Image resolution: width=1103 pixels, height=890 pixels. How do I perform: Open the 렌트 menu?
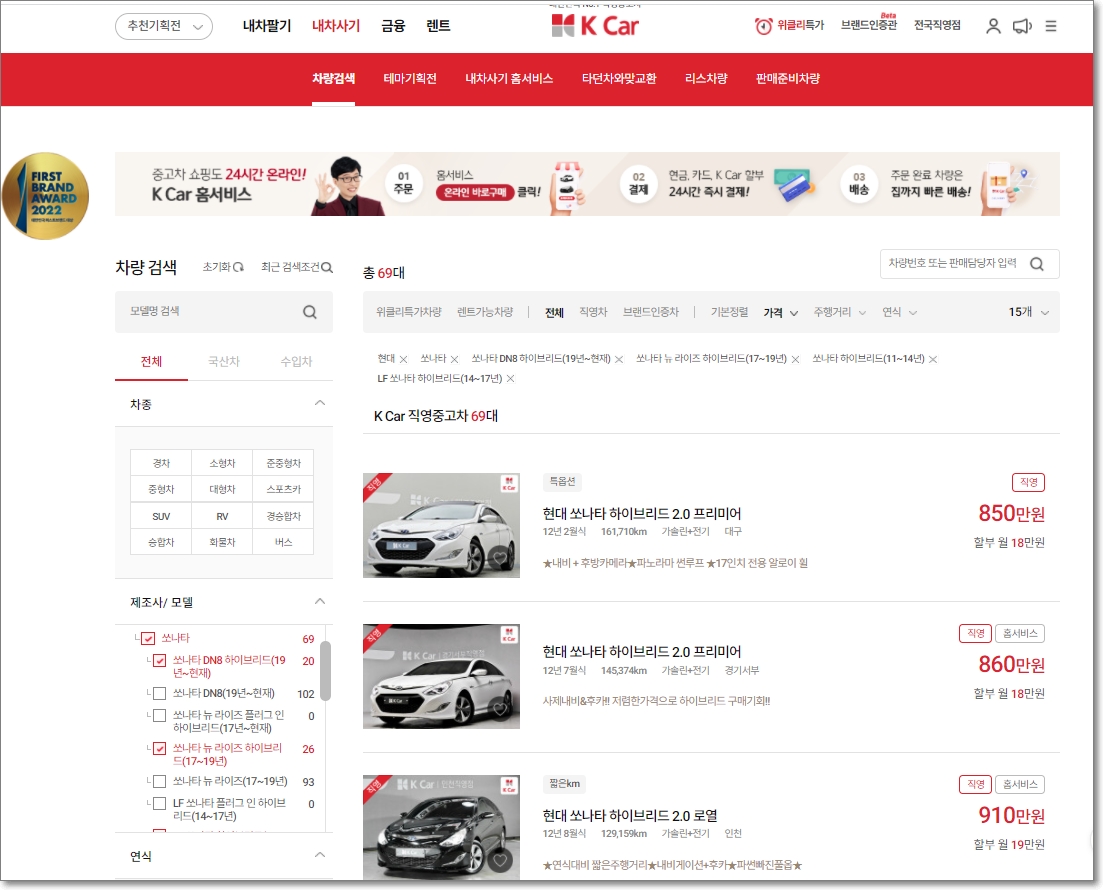(438, 26)
